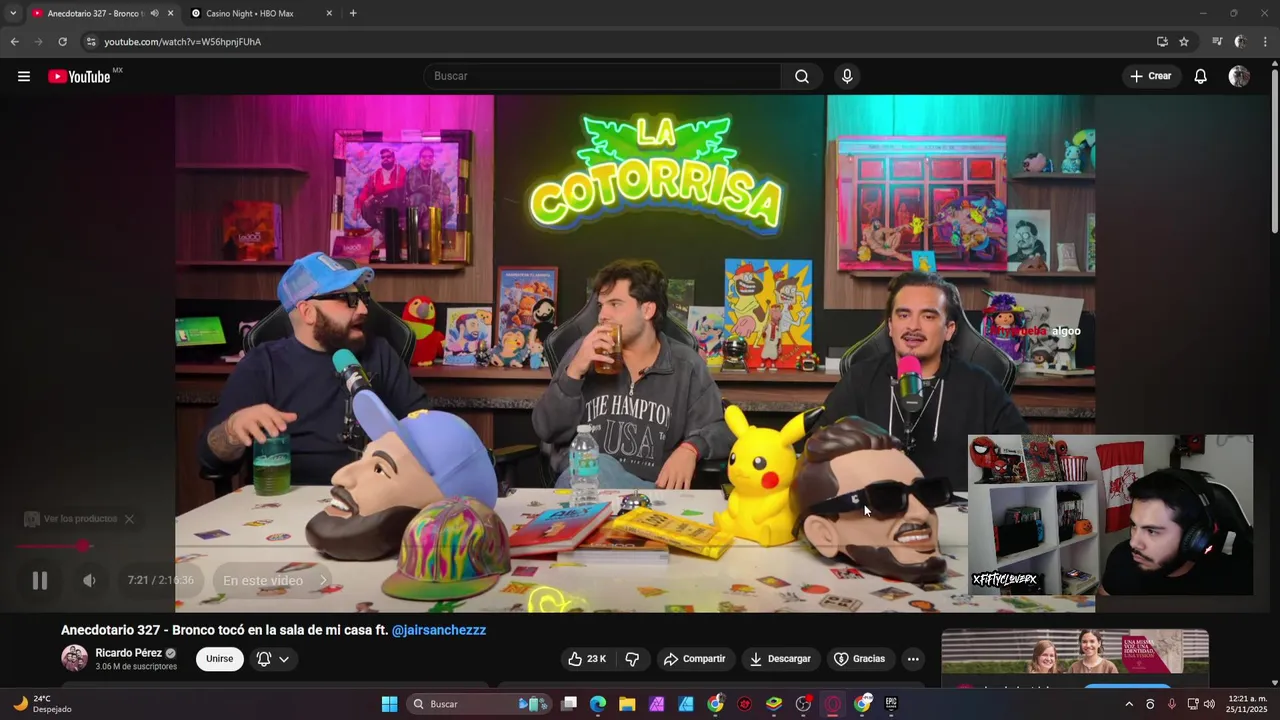Click the red video progress scrubber
This screenshot has width=1280, height=720.
[x=84, y=545]
